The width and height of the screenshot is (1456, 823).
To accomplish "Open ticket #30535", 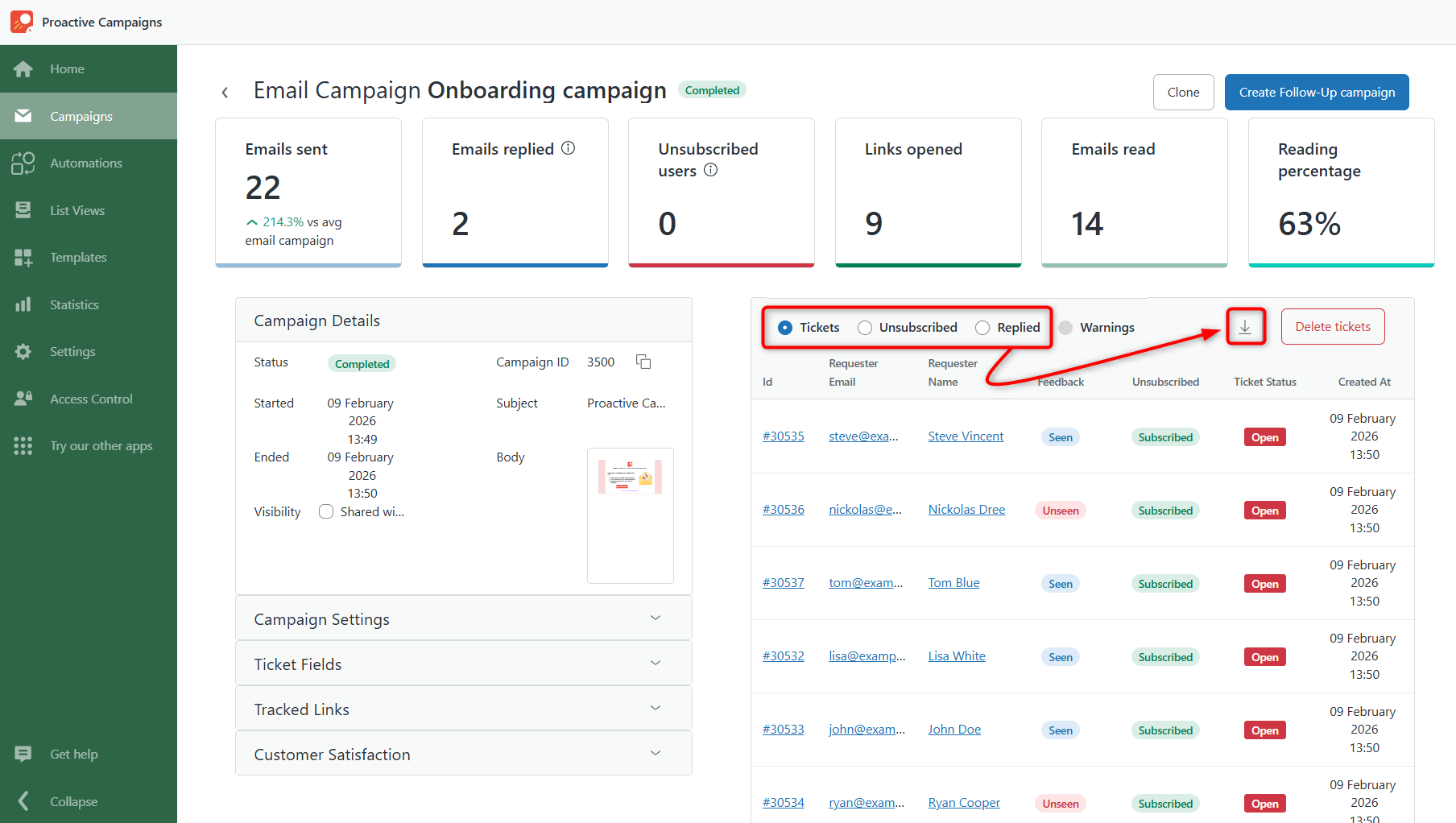I will pos(783,436).
